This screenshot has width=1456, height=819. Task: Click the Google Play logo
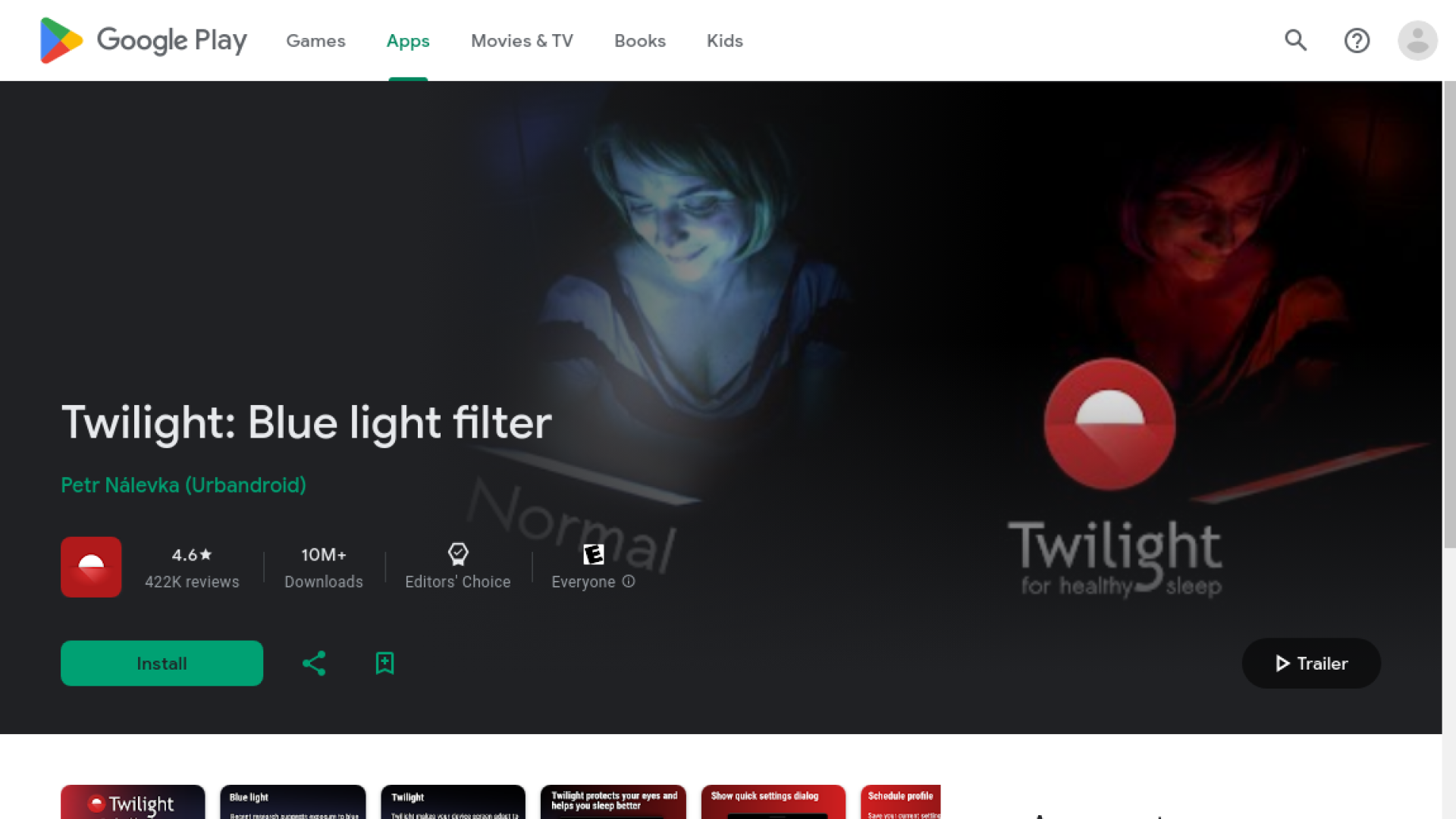tap(143, 40)
